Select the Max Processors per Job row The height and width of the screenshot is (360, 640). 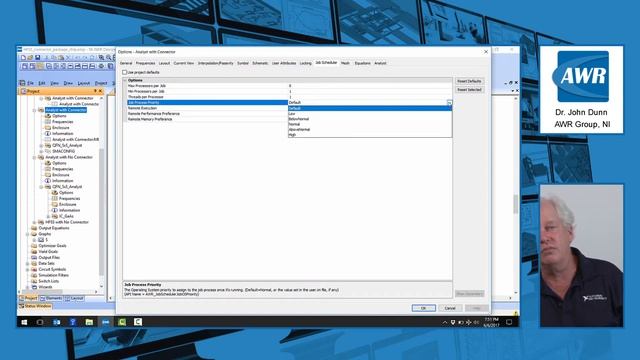(x=288, y=86)
